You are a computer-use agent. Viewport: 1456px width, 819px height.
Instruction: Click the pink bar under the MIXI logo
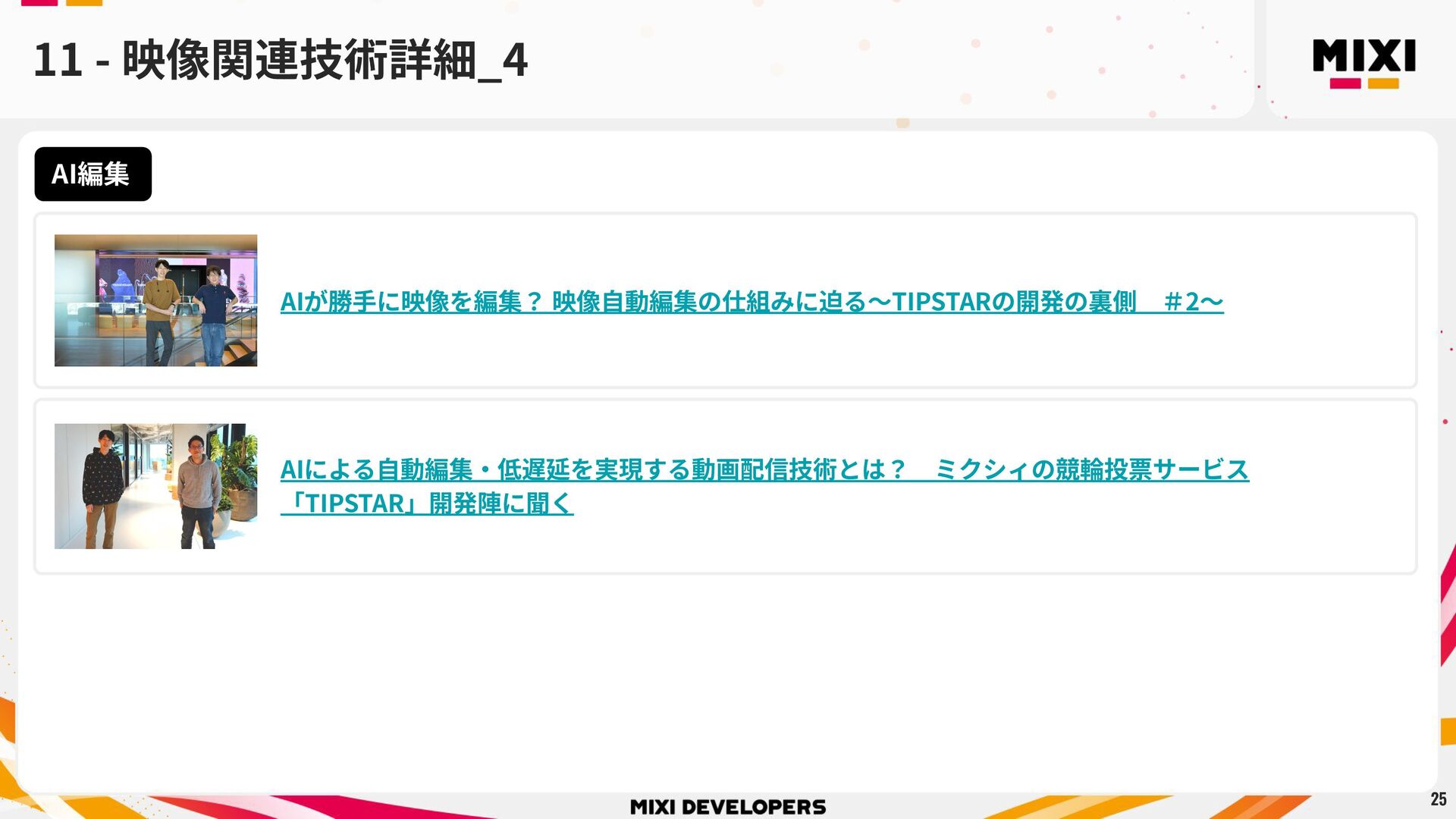(x=1345, y=83)
